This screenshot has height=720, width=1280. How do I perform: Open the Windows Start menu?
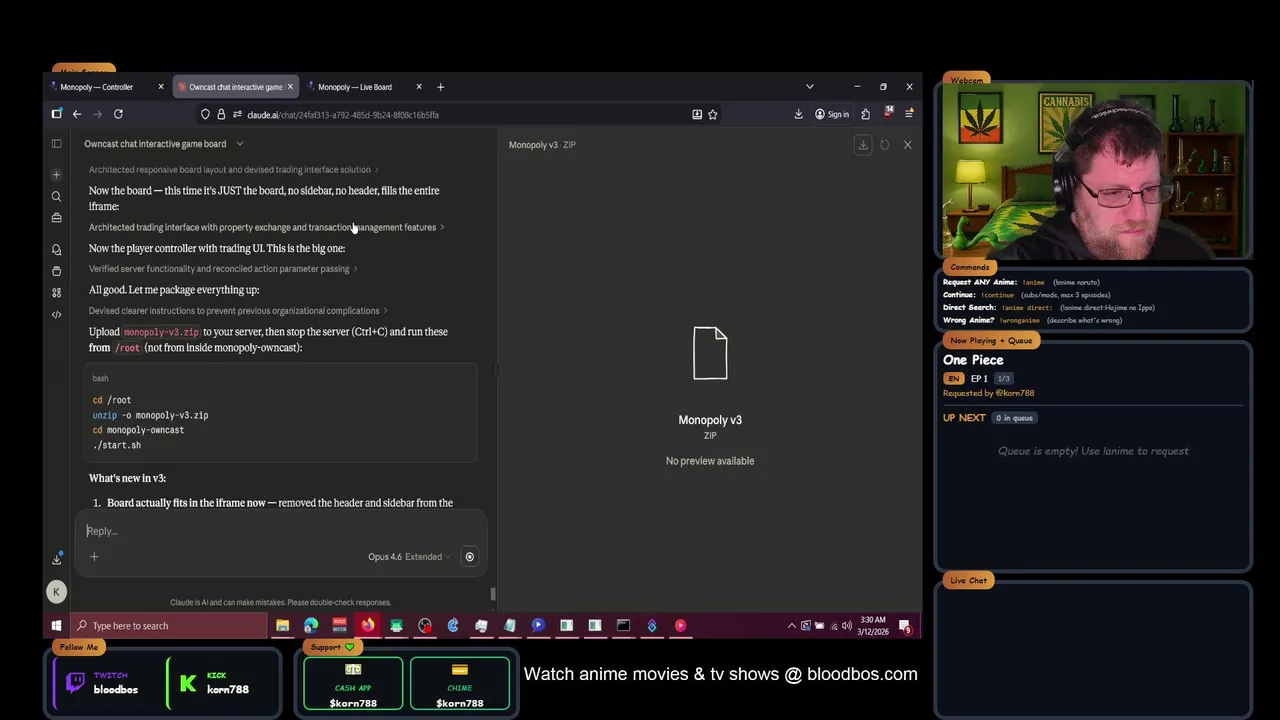pyautogui.click(x=56, y=626)
